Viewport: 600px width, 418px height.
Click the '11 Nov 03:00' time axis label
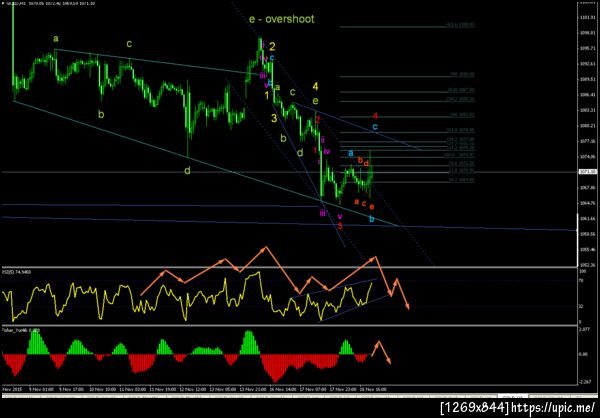(131, 389)
